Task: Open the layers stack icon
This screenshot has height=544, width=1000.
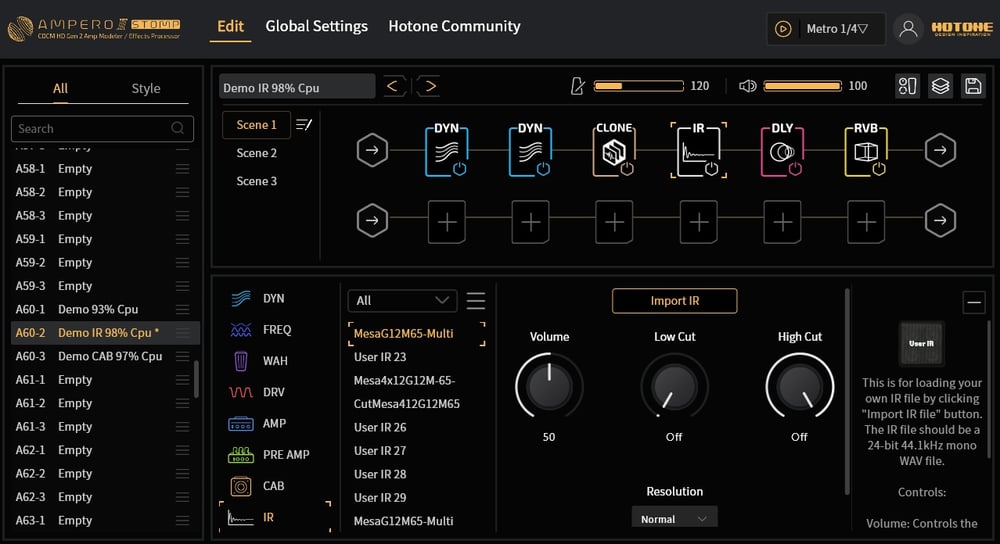Action: (941, 86)
